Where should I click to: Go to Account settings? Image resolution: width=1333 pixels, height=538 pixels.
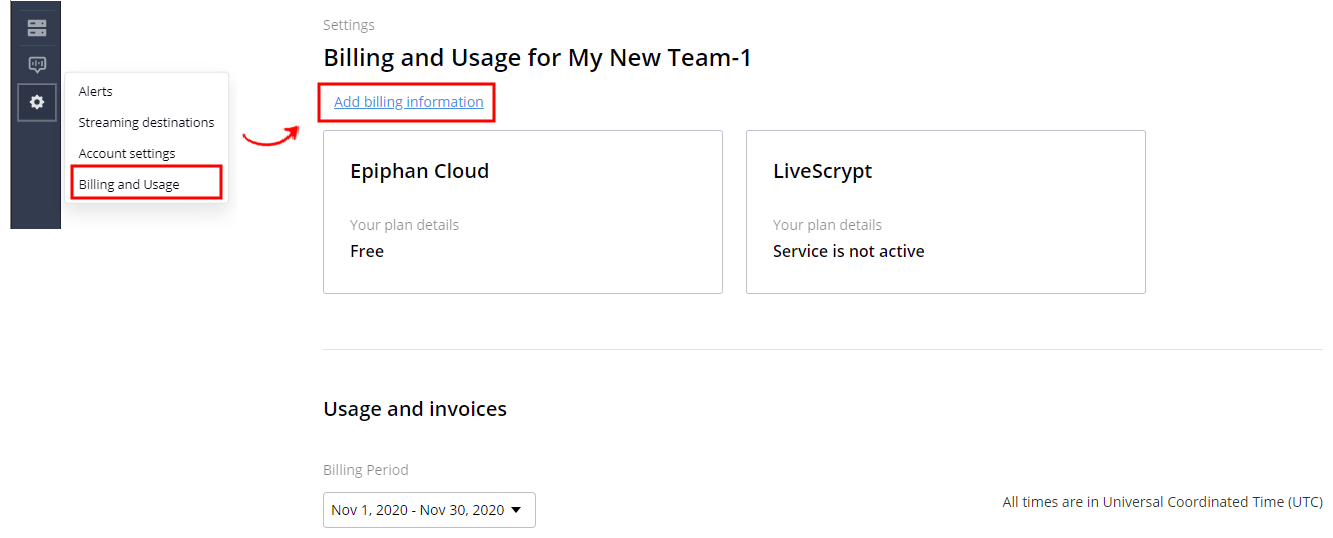tap(127, 153)
